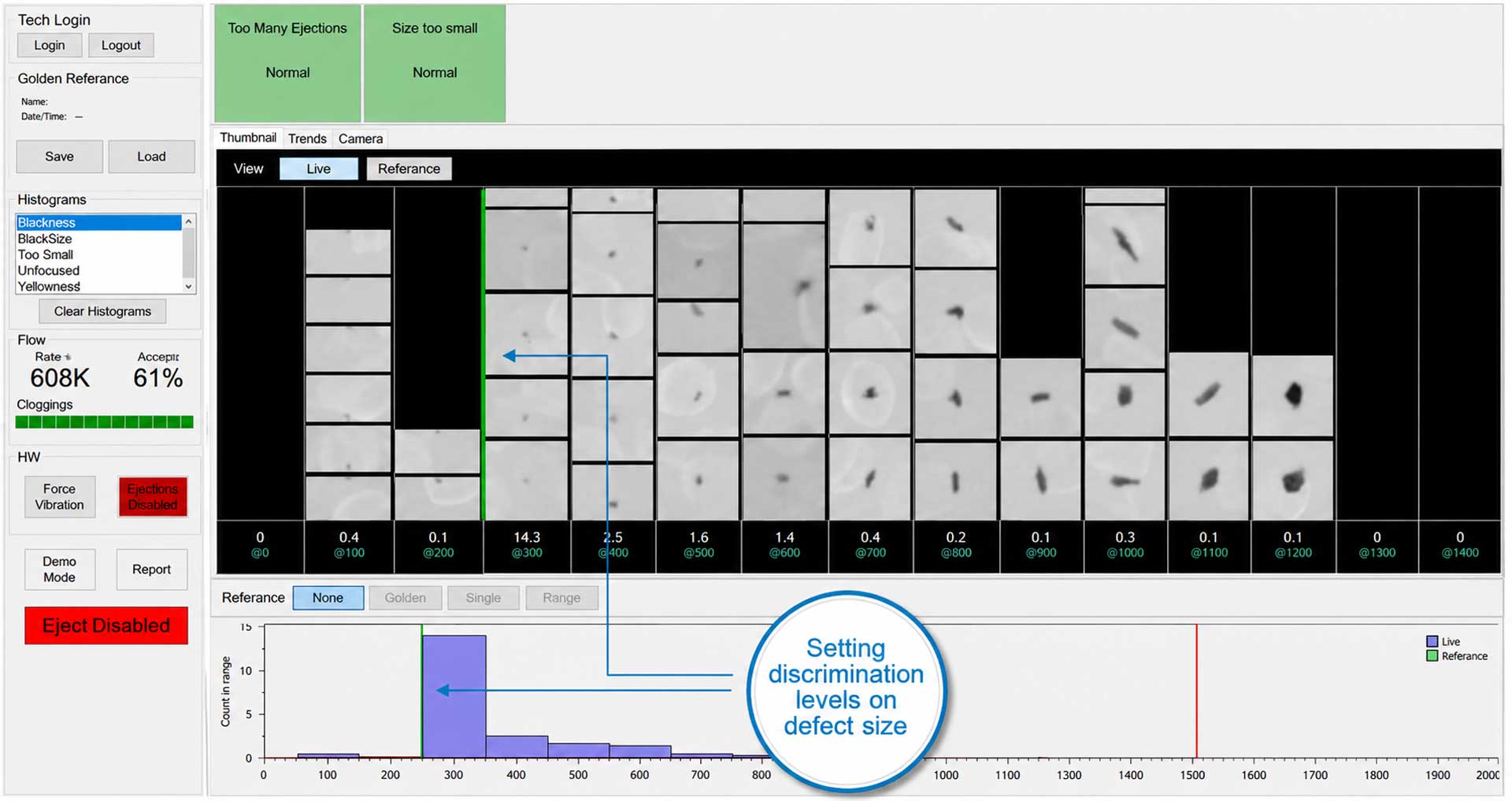Screen dimensions: 1512x801
Task: Click the tallest histogram bar at 300
Action: tap(454, 697)
